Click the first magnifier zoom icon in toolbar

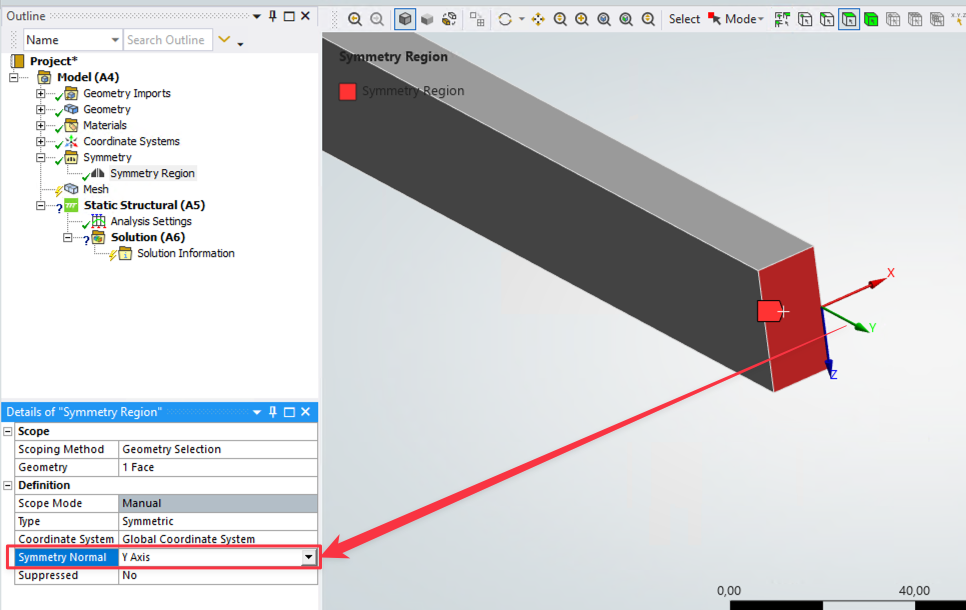pos(355,19)
